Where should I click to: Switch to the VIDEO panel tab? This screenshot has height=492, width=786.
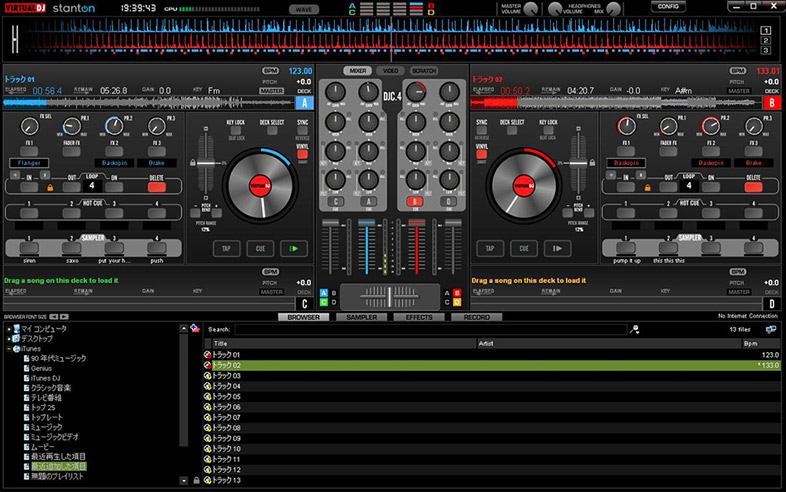[390, 71]
